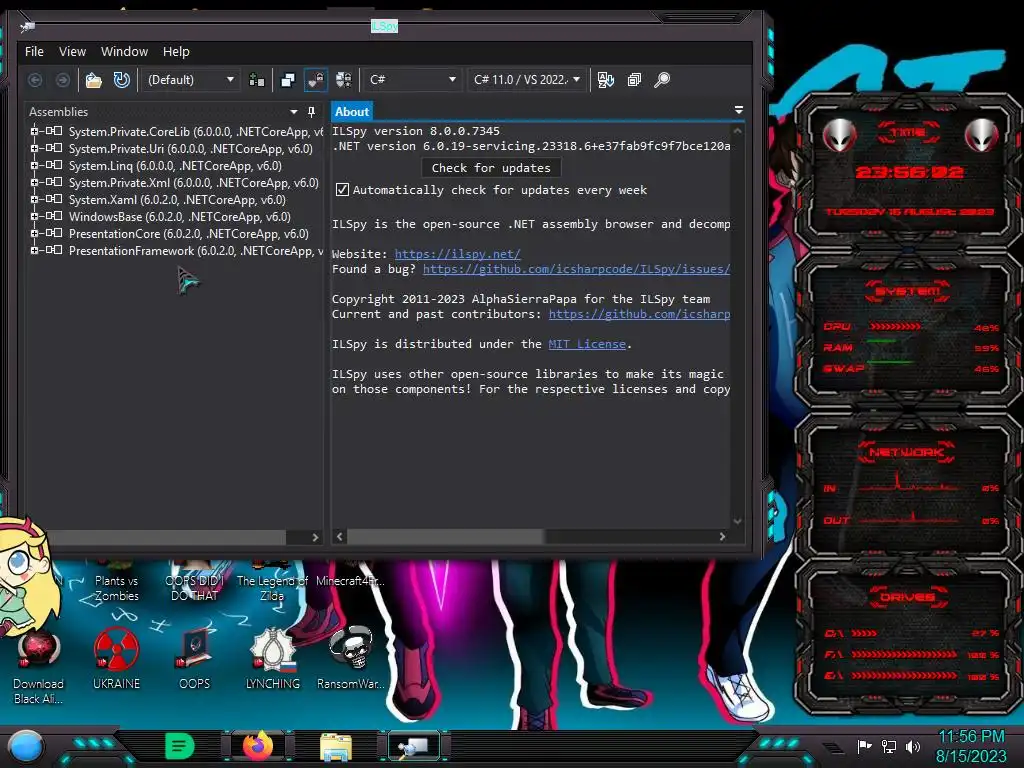Click the Forward navigation arrow in ILSpy toolbar

pos(63,80)
